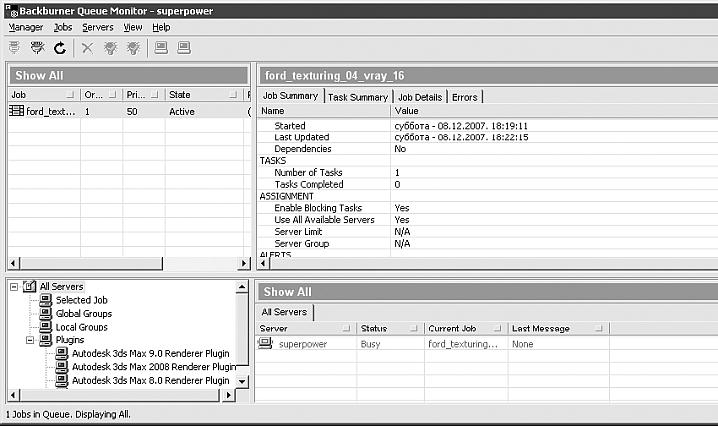The image size is (718, 426).
Task: Click the Use All Available Servers row
Action: [x=488, y=220]
